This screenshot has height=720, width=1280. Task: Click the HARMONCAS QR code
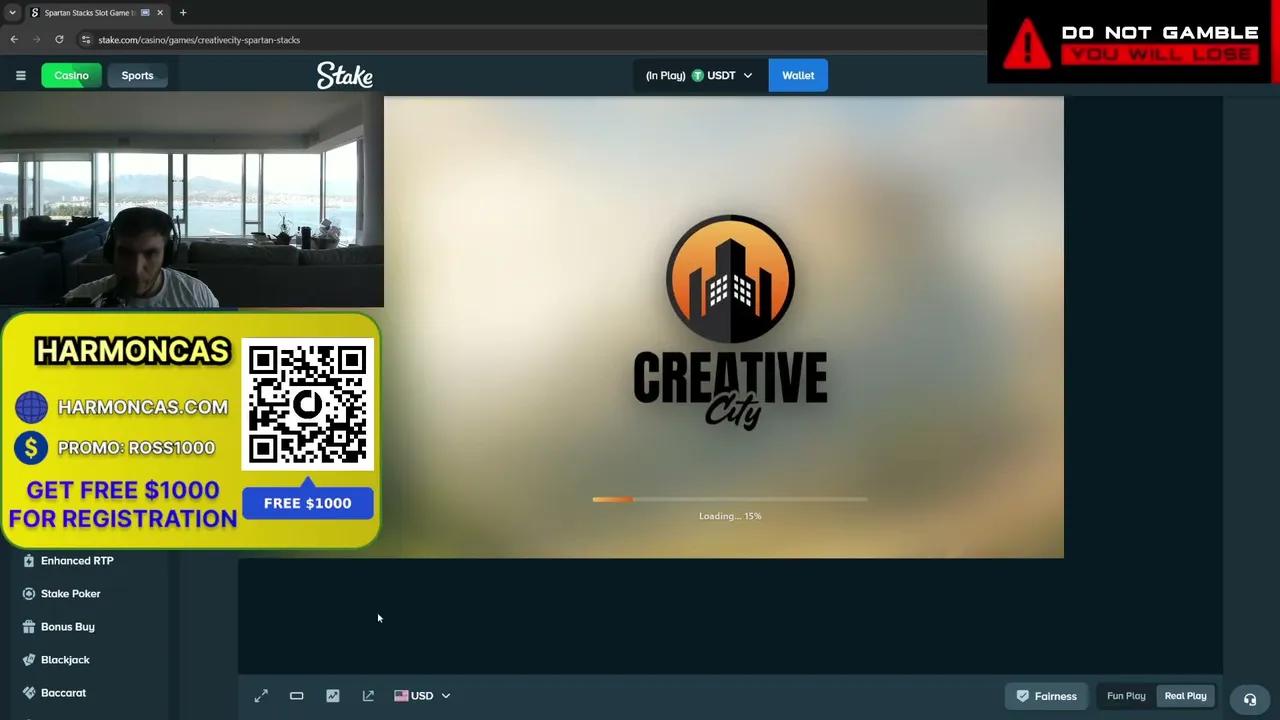click(x=308, y=404)
